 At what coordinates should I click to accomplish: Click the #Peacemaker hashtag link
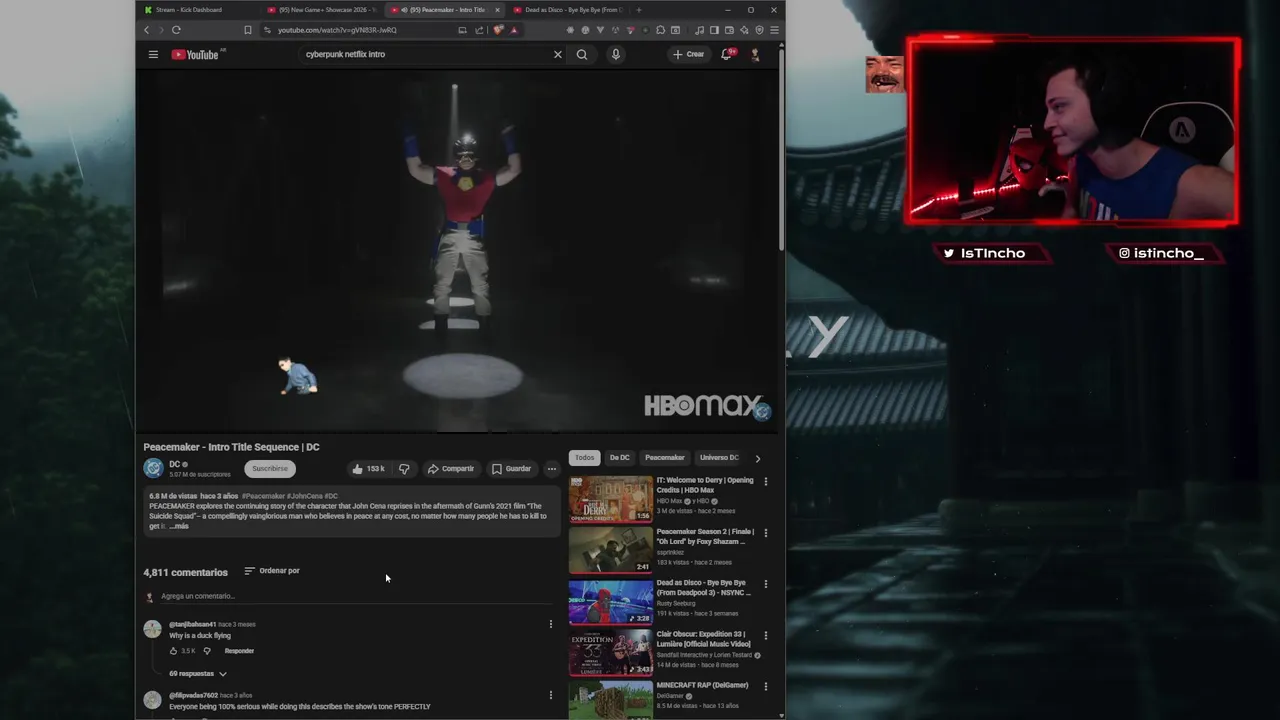coord(263,496)
